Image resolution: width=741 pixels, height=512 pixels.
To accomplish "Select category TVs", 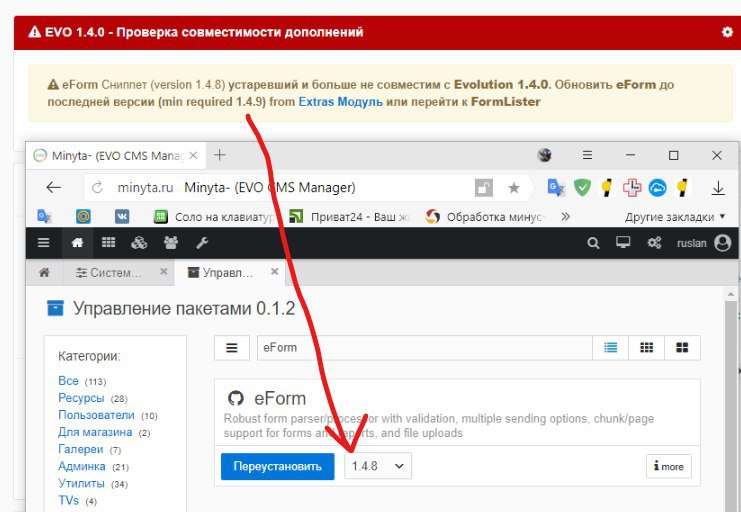I will (x=69, y=501).
